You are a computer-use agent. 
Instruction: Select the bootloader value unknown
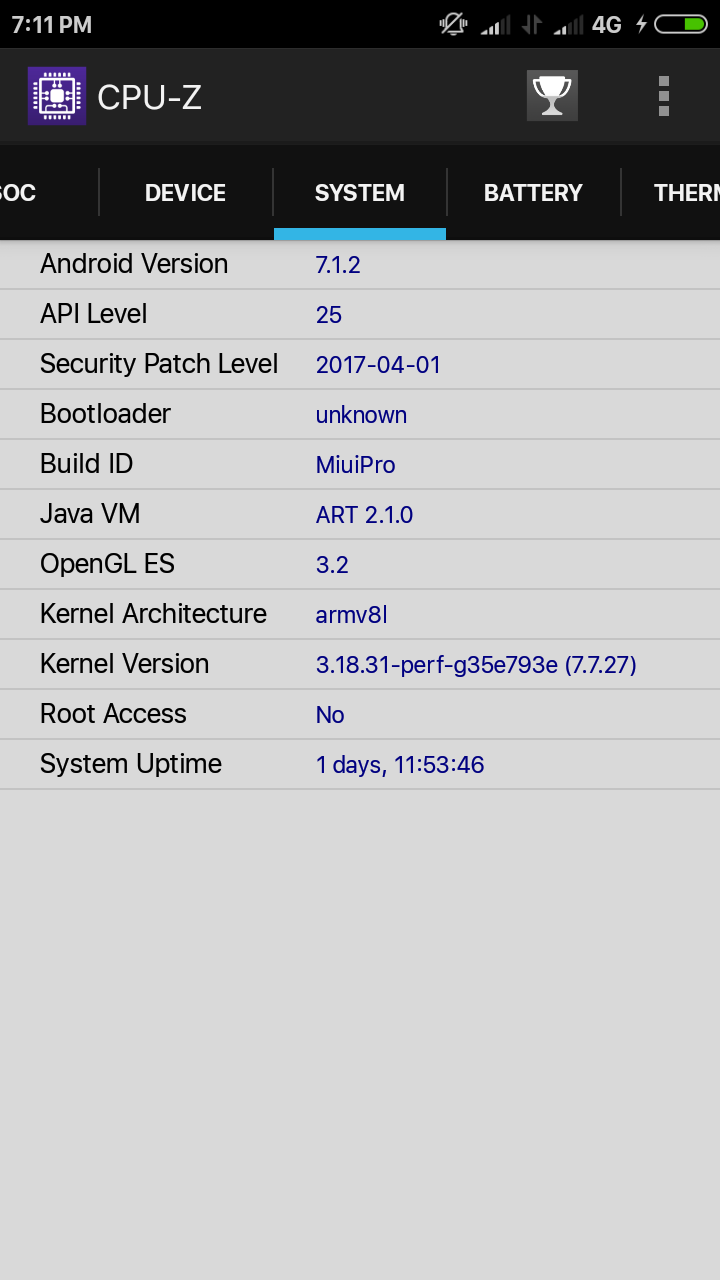click(361, 415)
